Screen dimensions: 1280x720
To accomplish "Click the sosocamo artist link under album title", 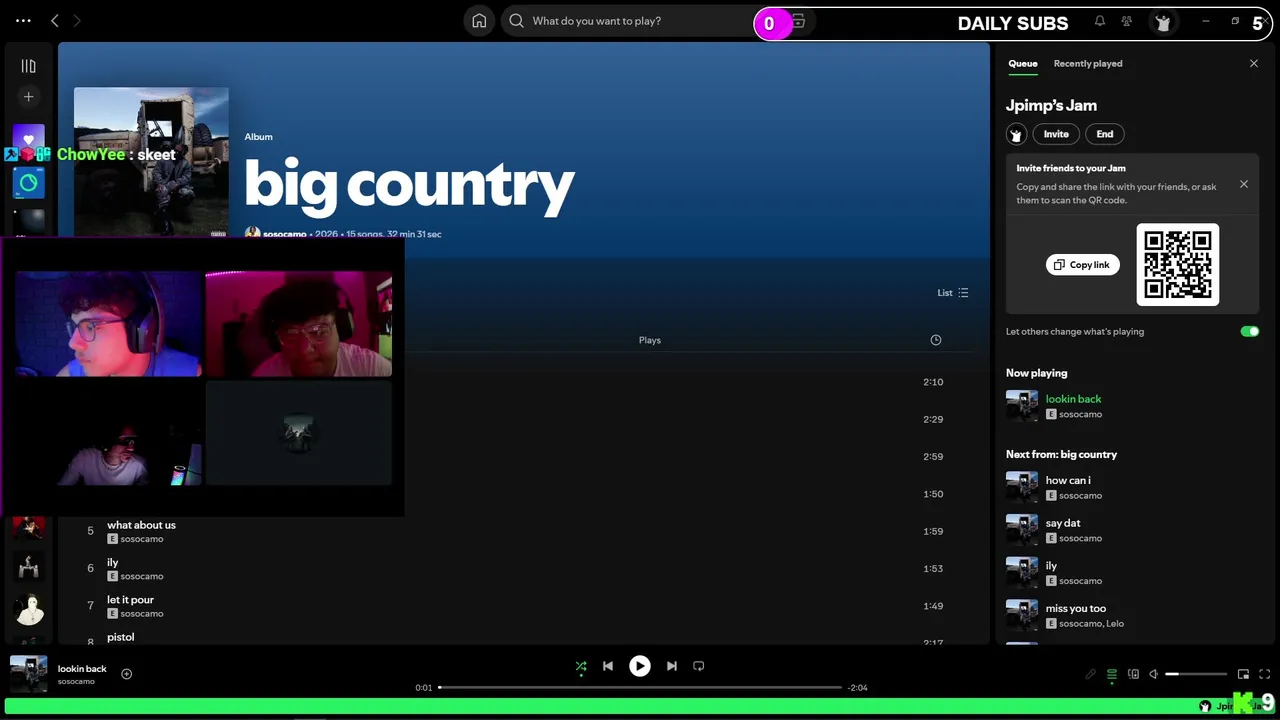I will tap(284, 234).
